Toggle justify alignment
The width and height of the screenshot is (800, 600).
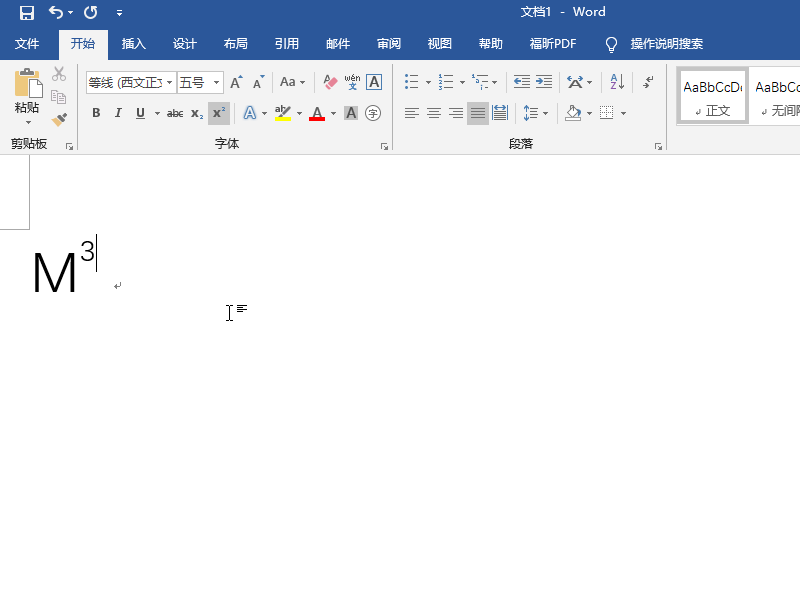tap(478, 113)
